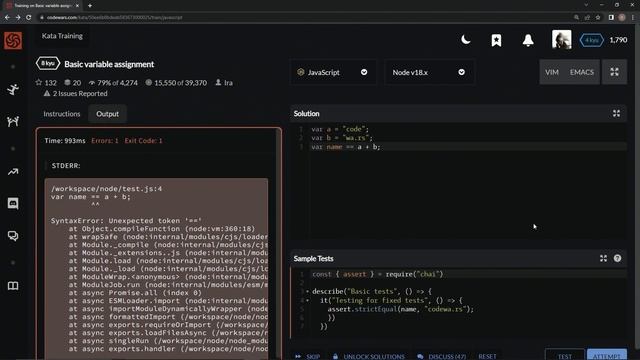Submit the solution with ATTEMPT
Image resolution: width=640 pixels, height=360 pixels.
coord(607,356)
